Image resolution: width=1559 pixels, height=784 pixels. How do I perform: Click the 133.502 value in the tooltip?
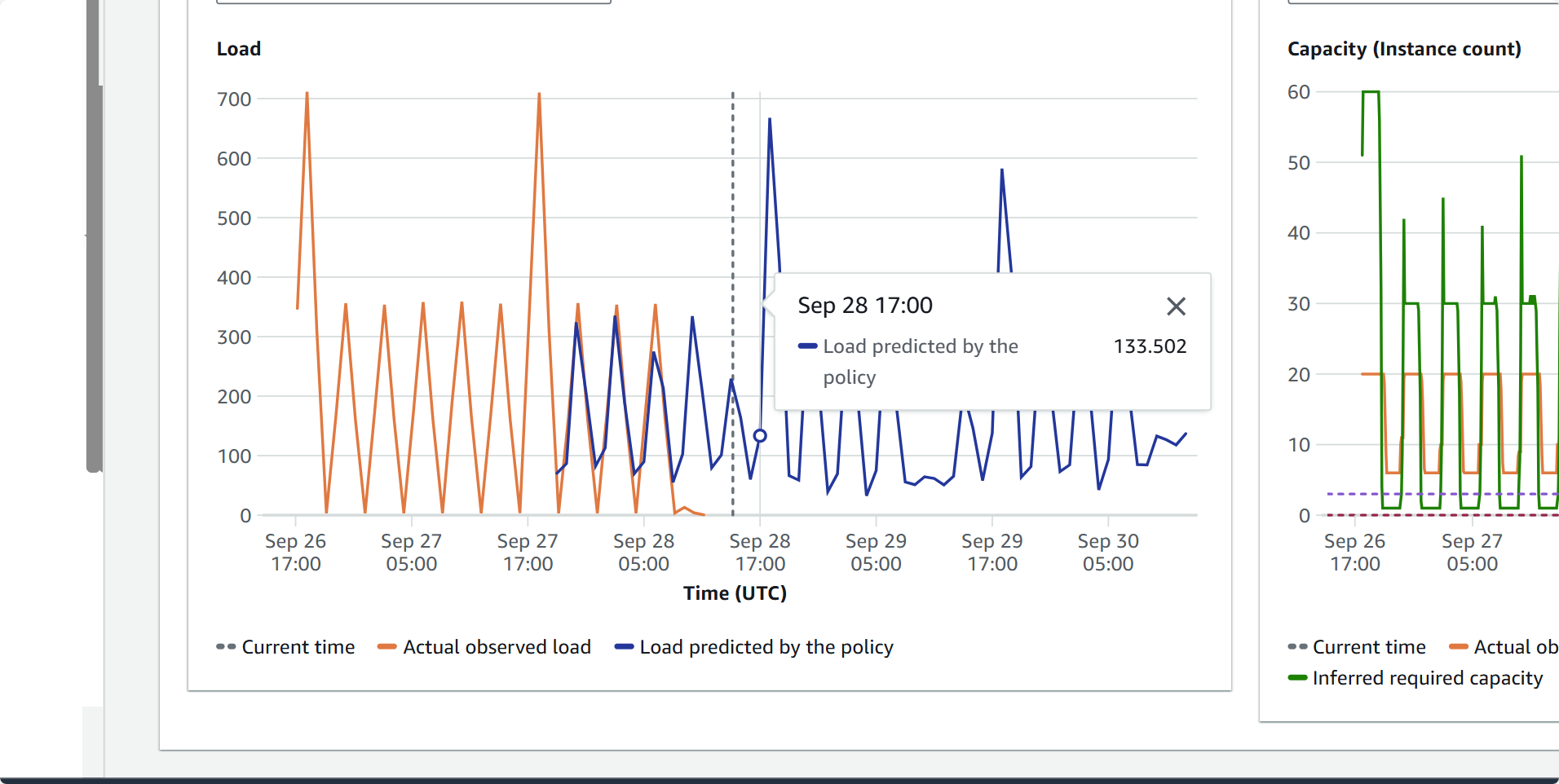pos(1150,346)
